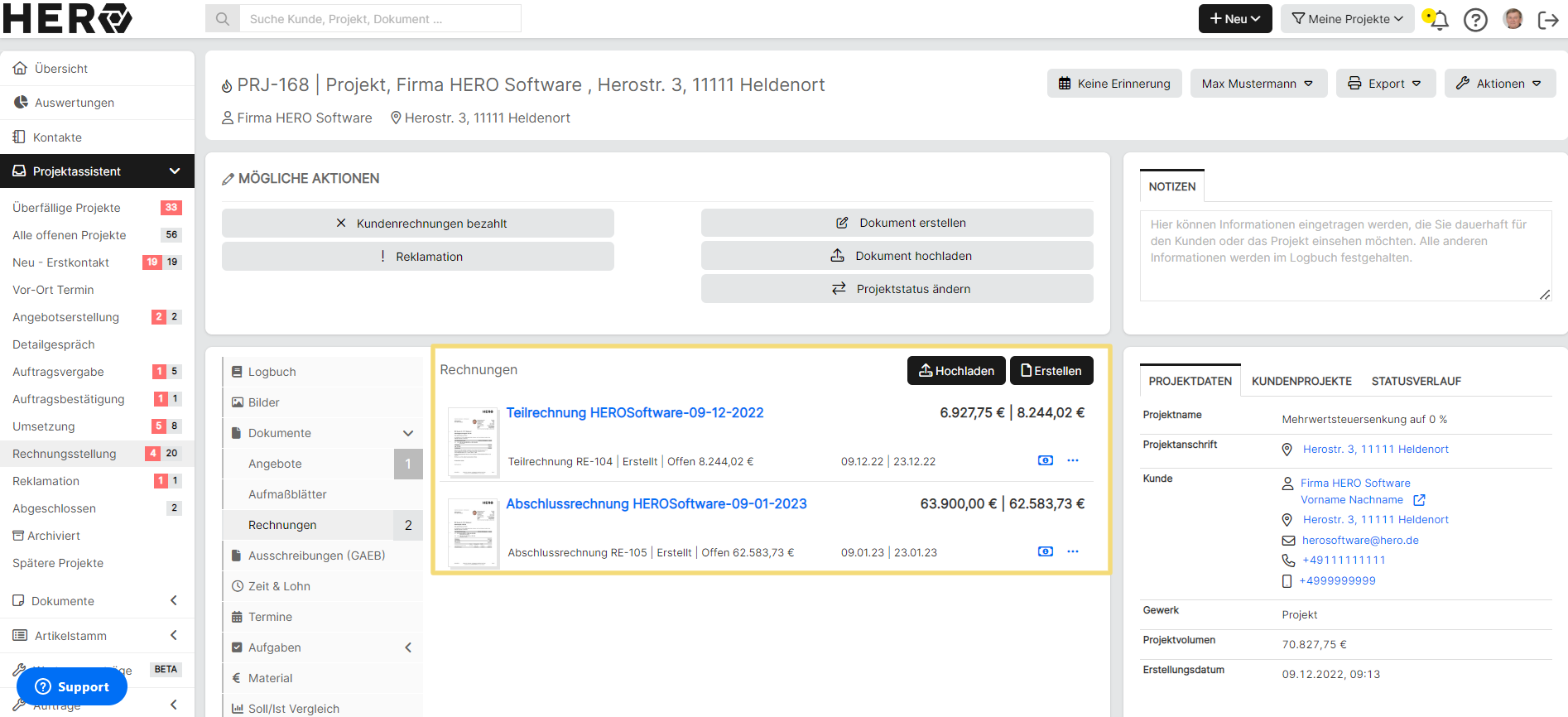
Task: Click the user profile avatar
Action: point(1513,19)
